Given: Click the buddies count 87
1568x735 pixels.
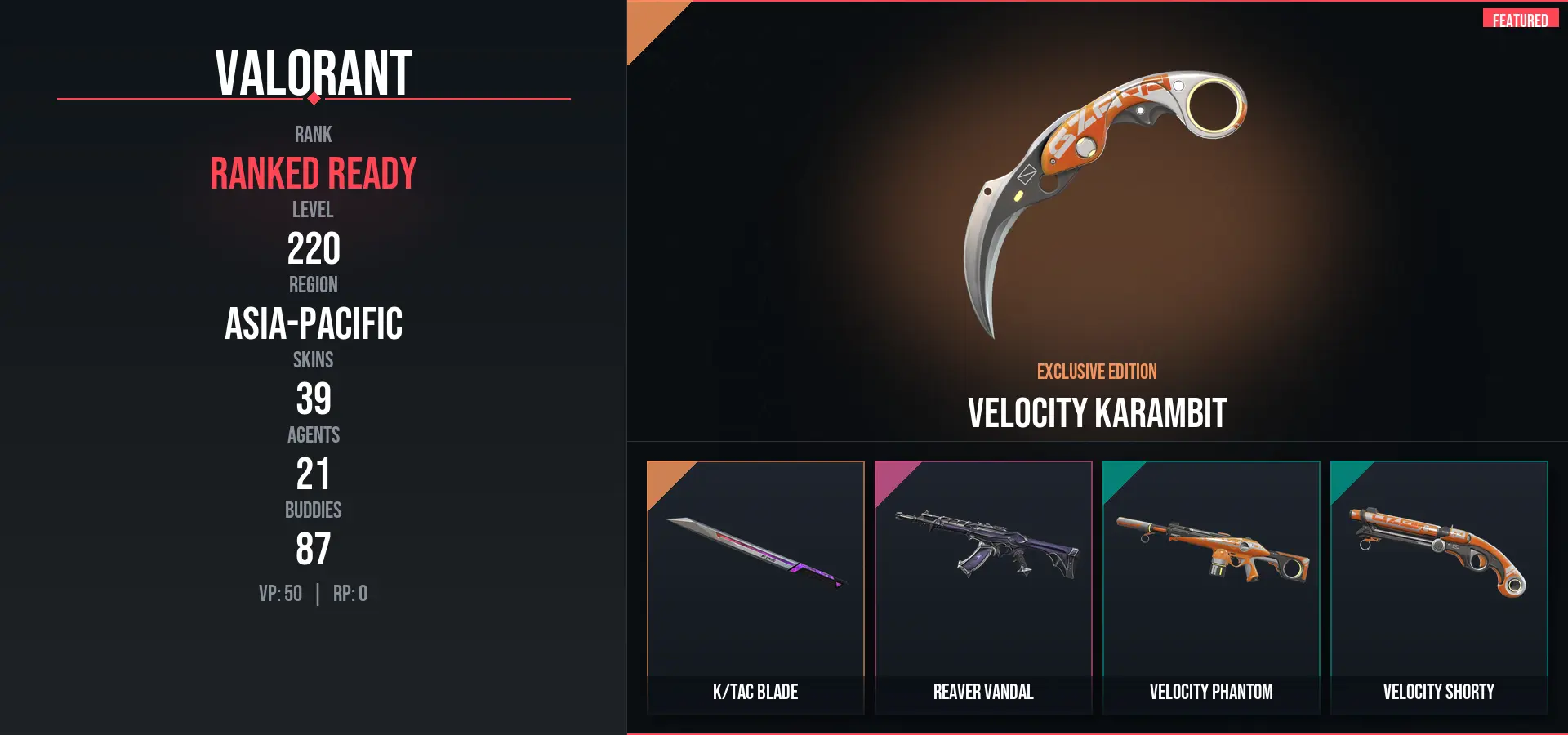Looking at the screenshot, I should click(x=314, y=549).
